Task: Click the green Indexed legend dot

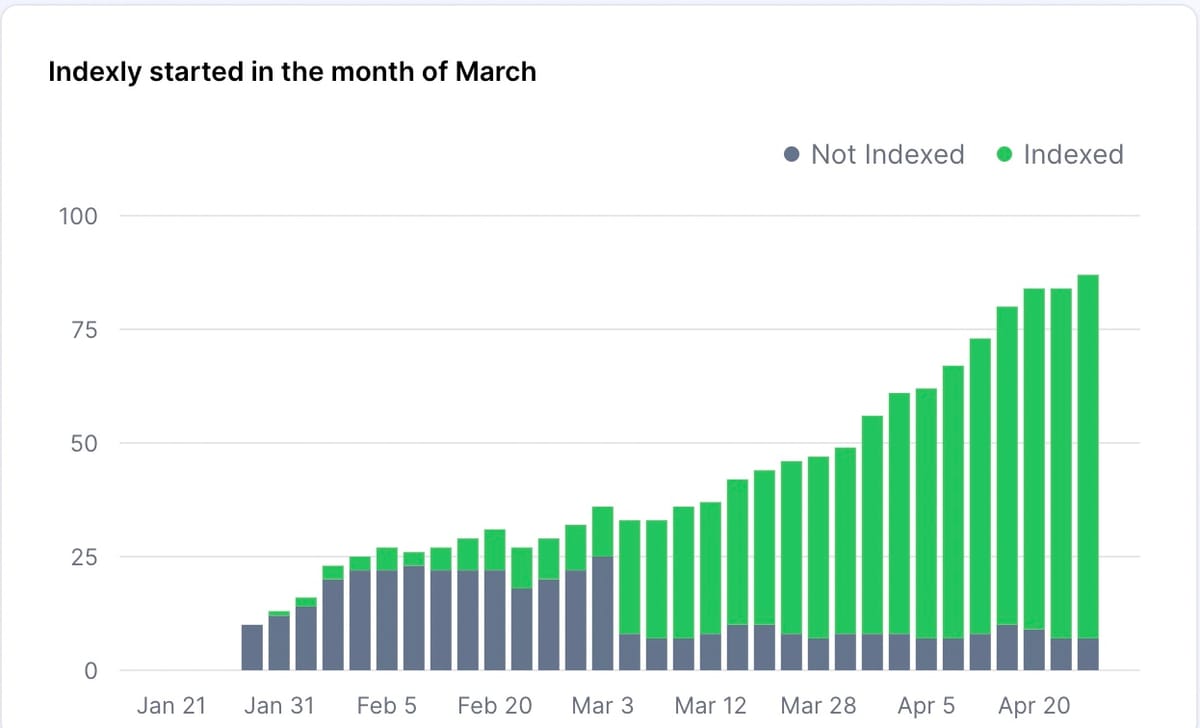Action: point(1005,155)
